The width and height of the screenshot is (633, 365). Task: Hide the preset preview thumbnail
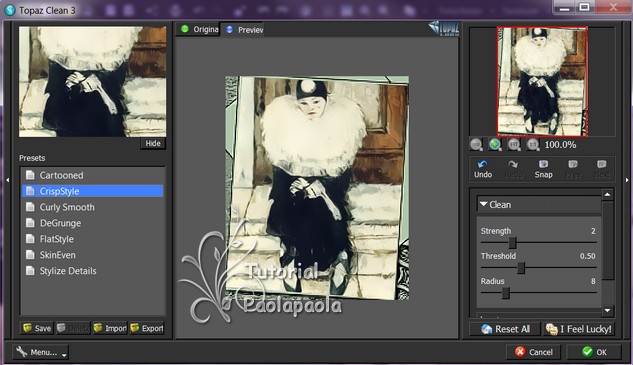tap(153, 143)
